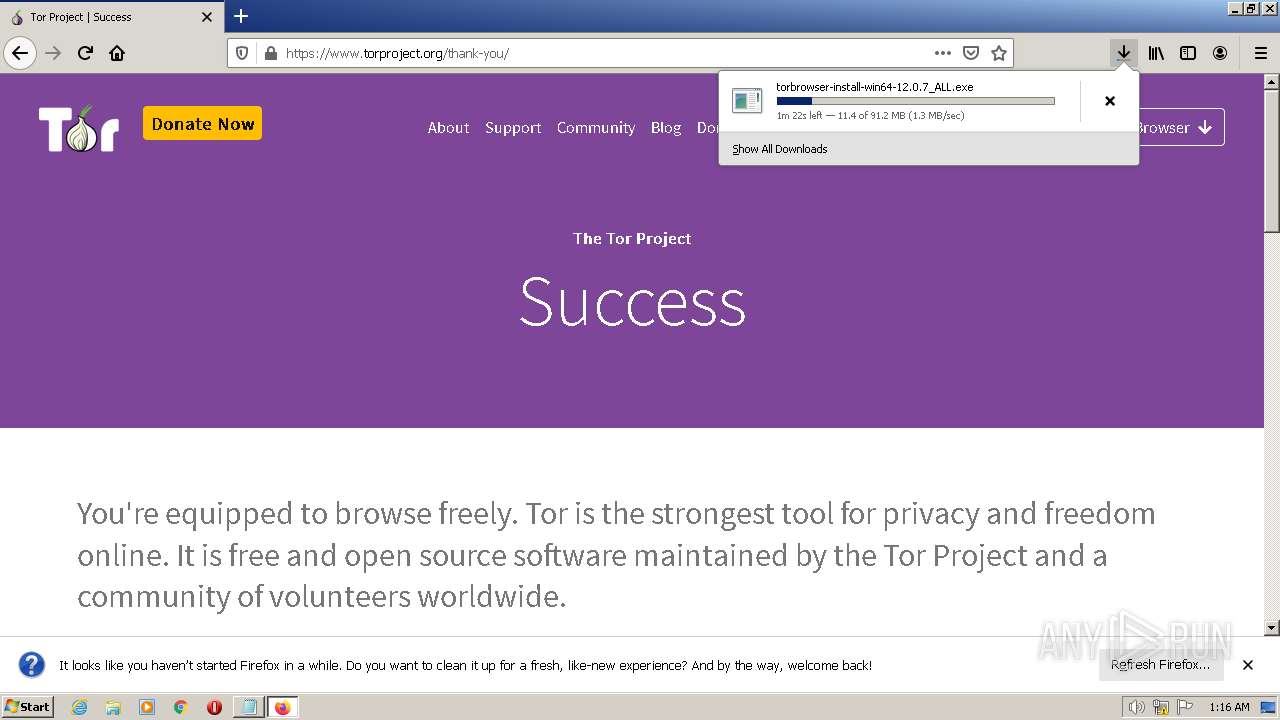The width and height of the screenshot is (1280, 720).
Task: Click the torbrowser installer file icon
Action: [x=747, y=100]
